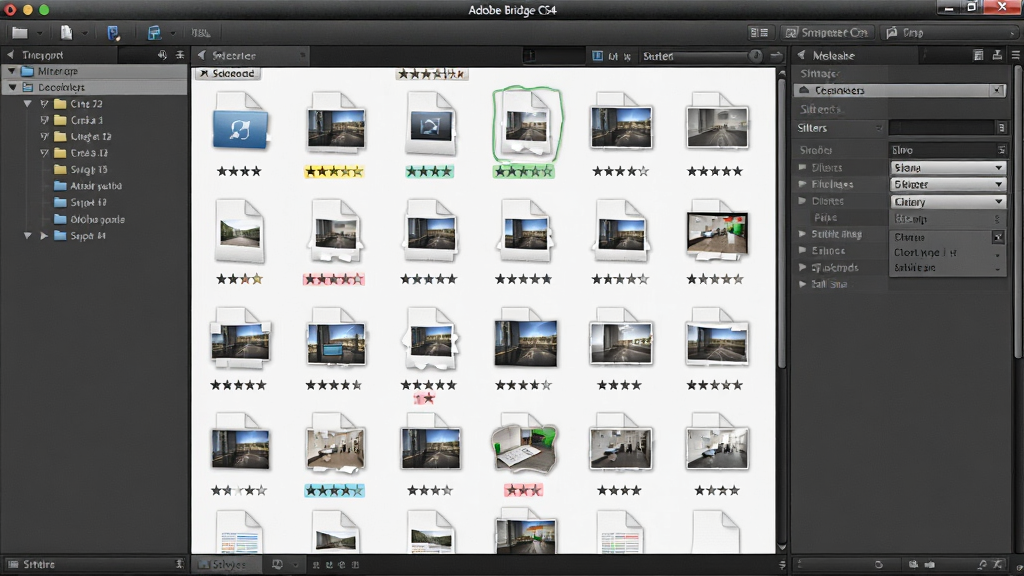This screenshot has height=576, width=1024.
Task: Toggle the checkbox on the 'Clanae' list entry
Action: 998,237
